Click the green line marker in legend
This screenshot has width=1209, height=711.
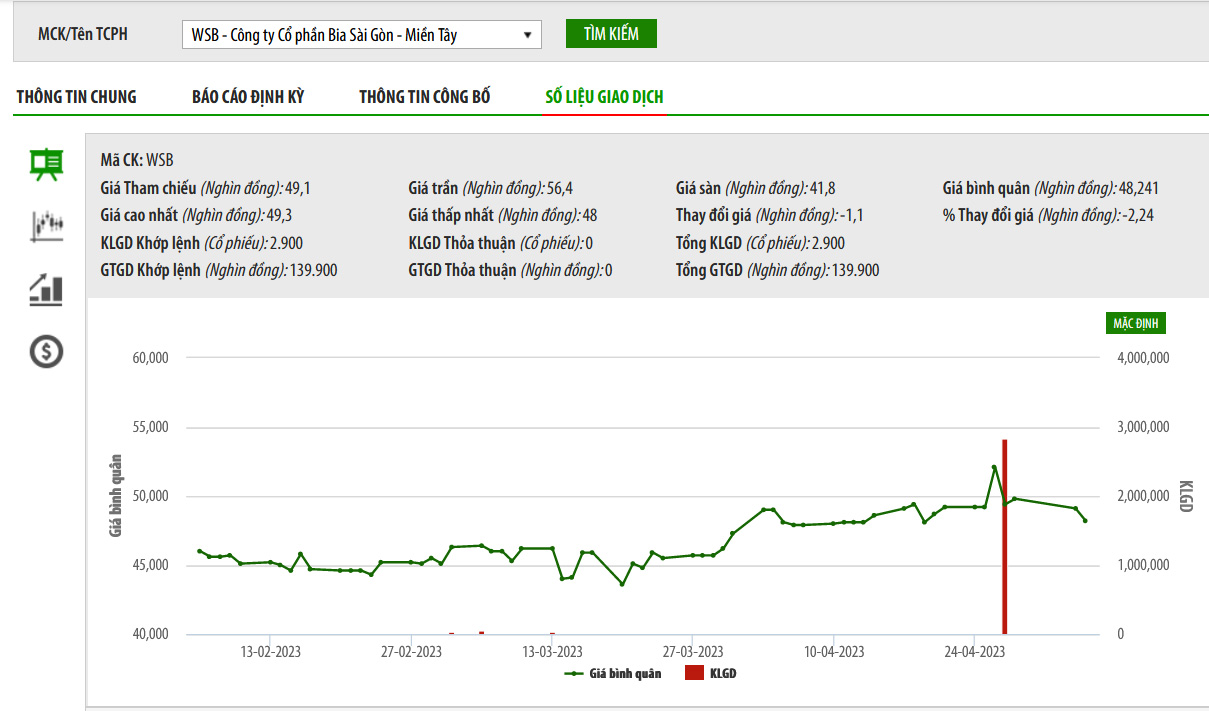(574, 674)
